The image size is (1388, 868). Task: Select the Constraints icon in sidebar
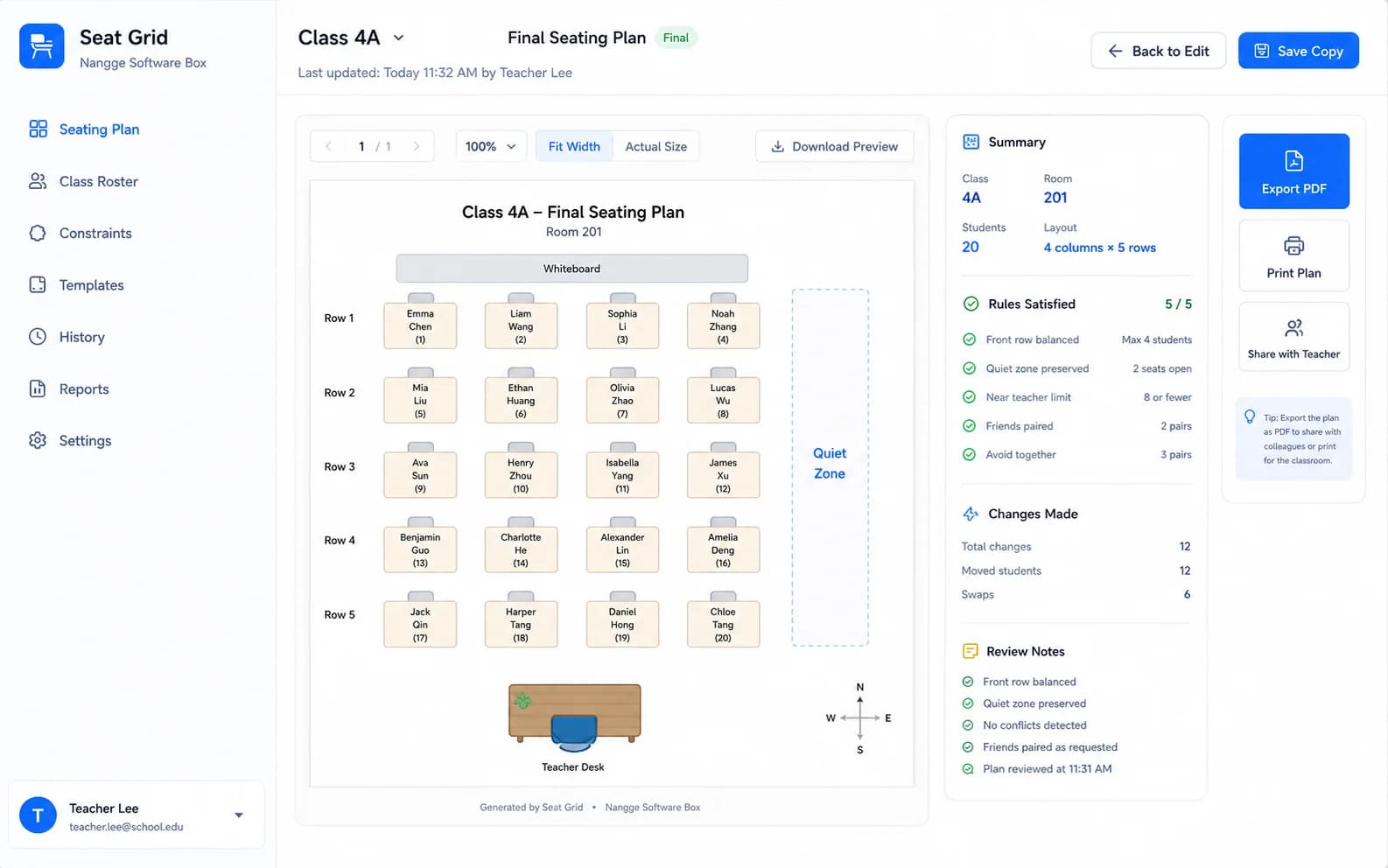coord(38,233)
